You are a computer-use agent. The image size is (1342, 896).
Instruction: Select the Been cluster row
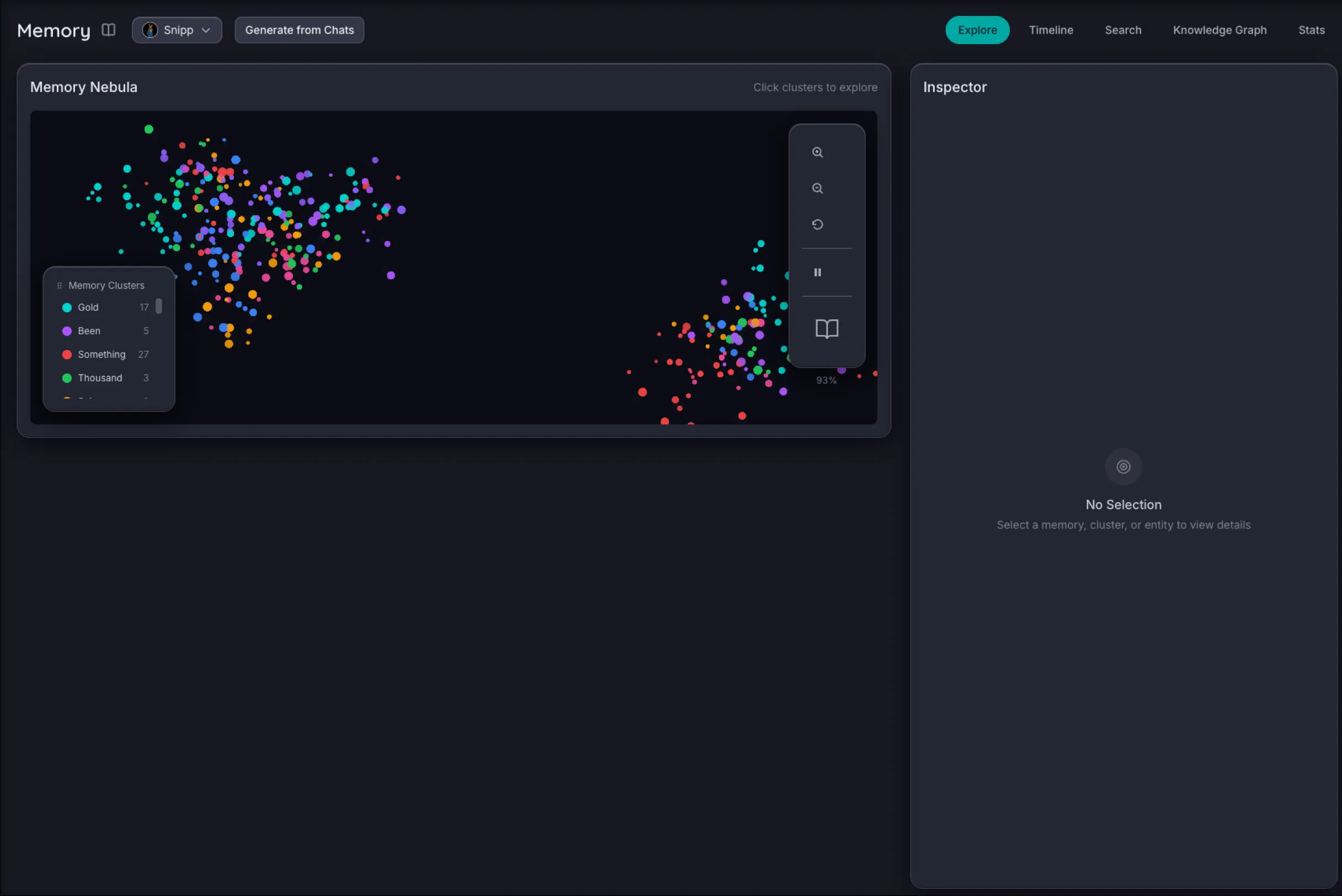point(105,331)
